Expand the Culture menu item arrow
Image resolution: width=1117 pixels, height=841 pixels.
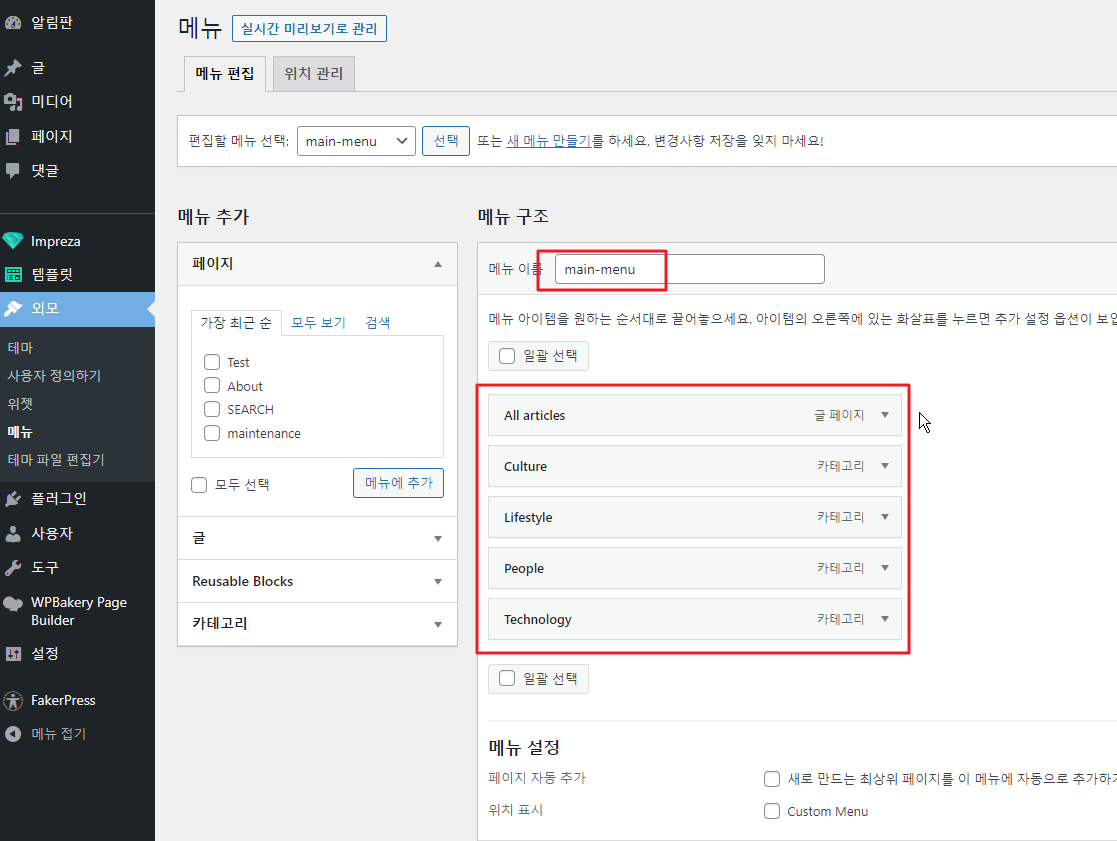885,466
